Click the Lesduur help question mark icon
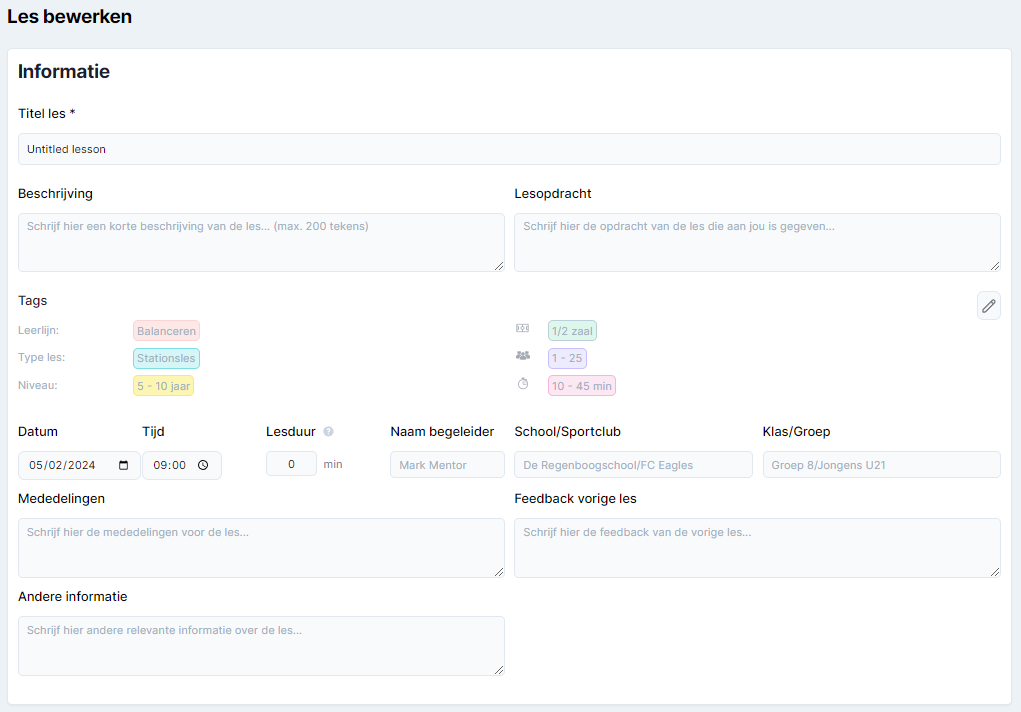The height and width of the screenshot is (712, 1021). pyautogui.click(x=328, y=432)
